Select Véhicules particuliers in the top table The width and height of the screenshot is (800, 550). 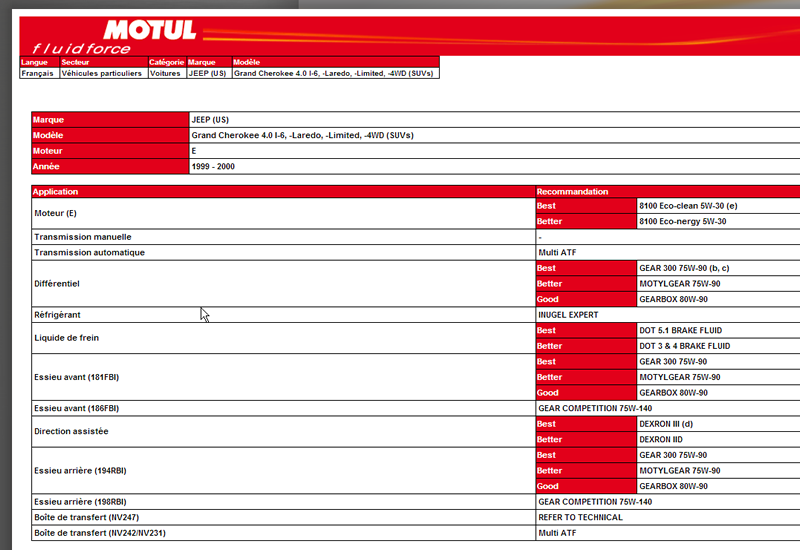(x=104, y=73)
